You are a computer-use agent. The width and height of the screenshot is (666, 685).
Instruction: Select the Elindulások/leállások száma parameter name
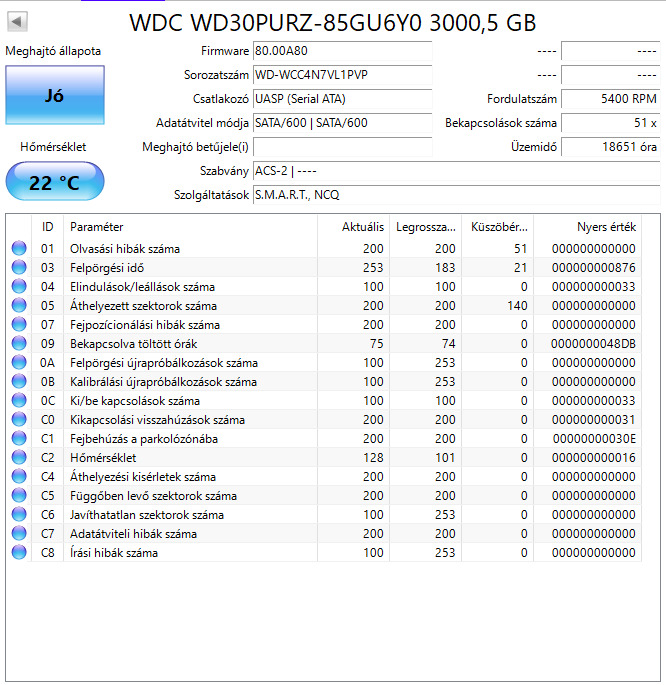click(142, 287)
